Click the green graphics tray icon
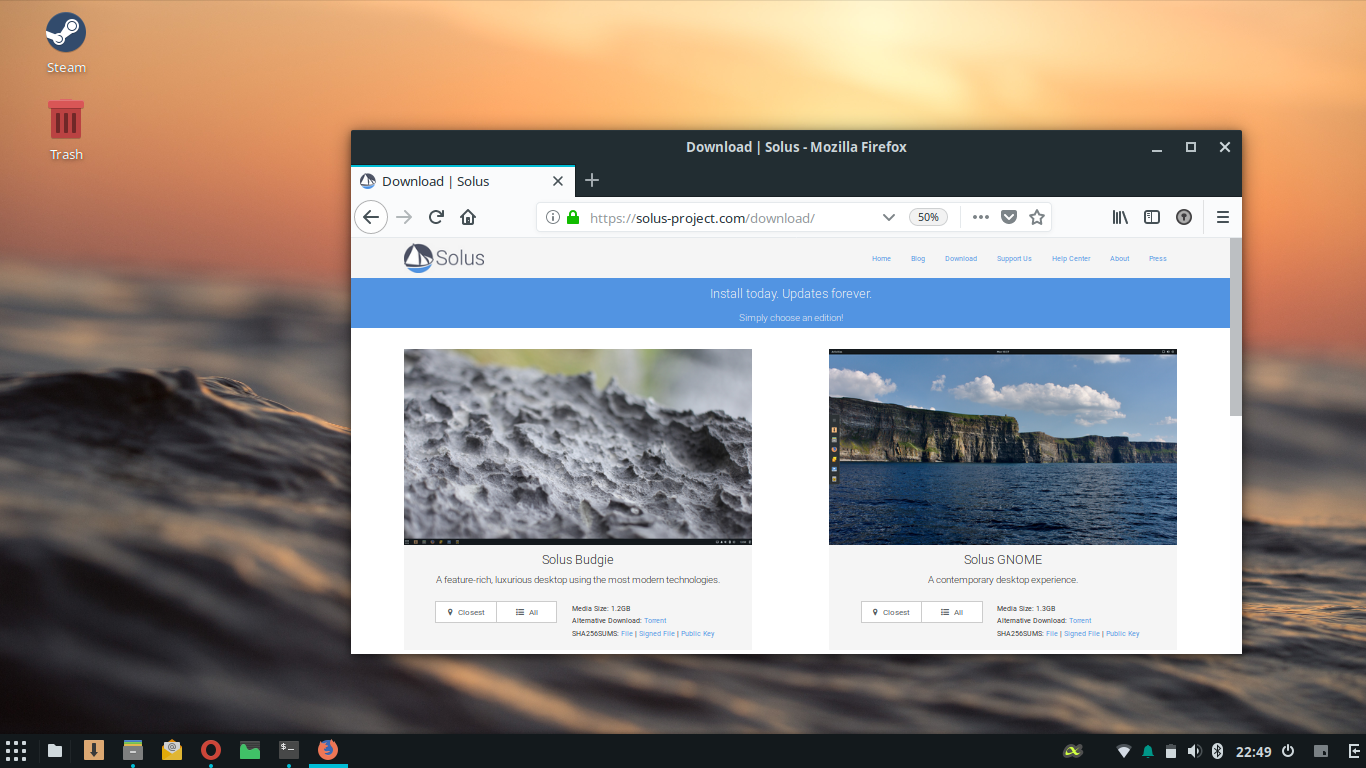The height and width of the screenshot is (768, 1366). 1073,751
